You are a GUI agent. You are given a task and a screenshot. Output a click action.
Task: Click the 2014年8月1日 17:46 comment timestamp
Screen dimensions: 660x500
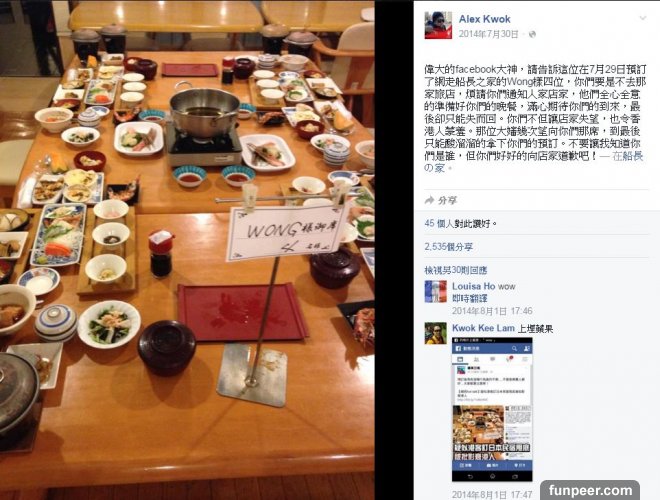(492, 311)
